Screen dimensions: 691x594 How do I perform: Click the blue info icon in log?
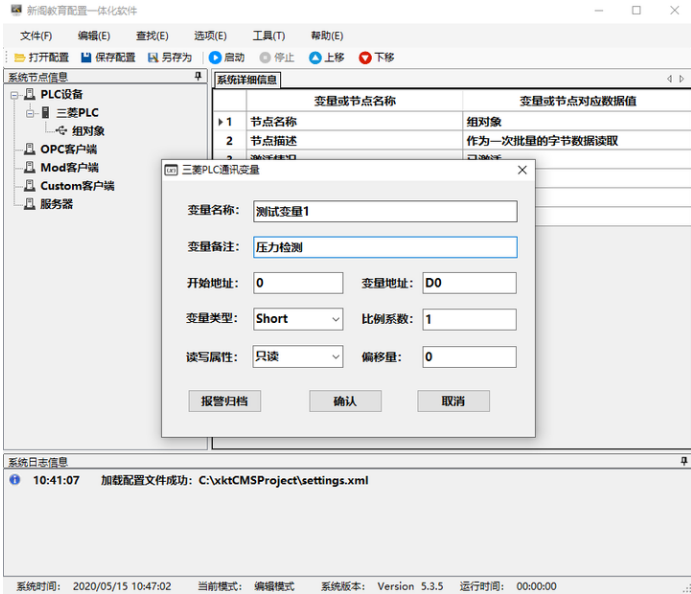[x=15, y=479]
